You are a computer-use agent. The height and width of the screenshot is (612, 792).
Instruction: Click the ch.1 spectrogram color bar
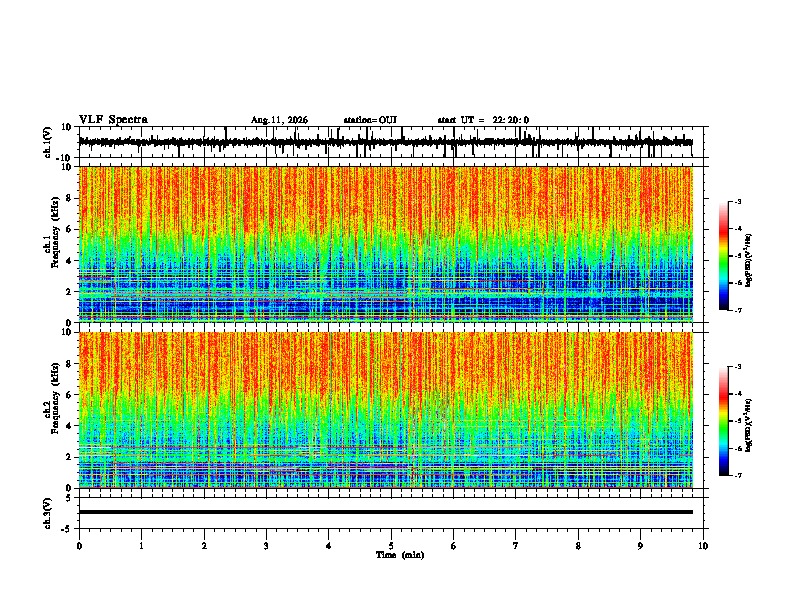pyautogui.click(x=724, y=256)
